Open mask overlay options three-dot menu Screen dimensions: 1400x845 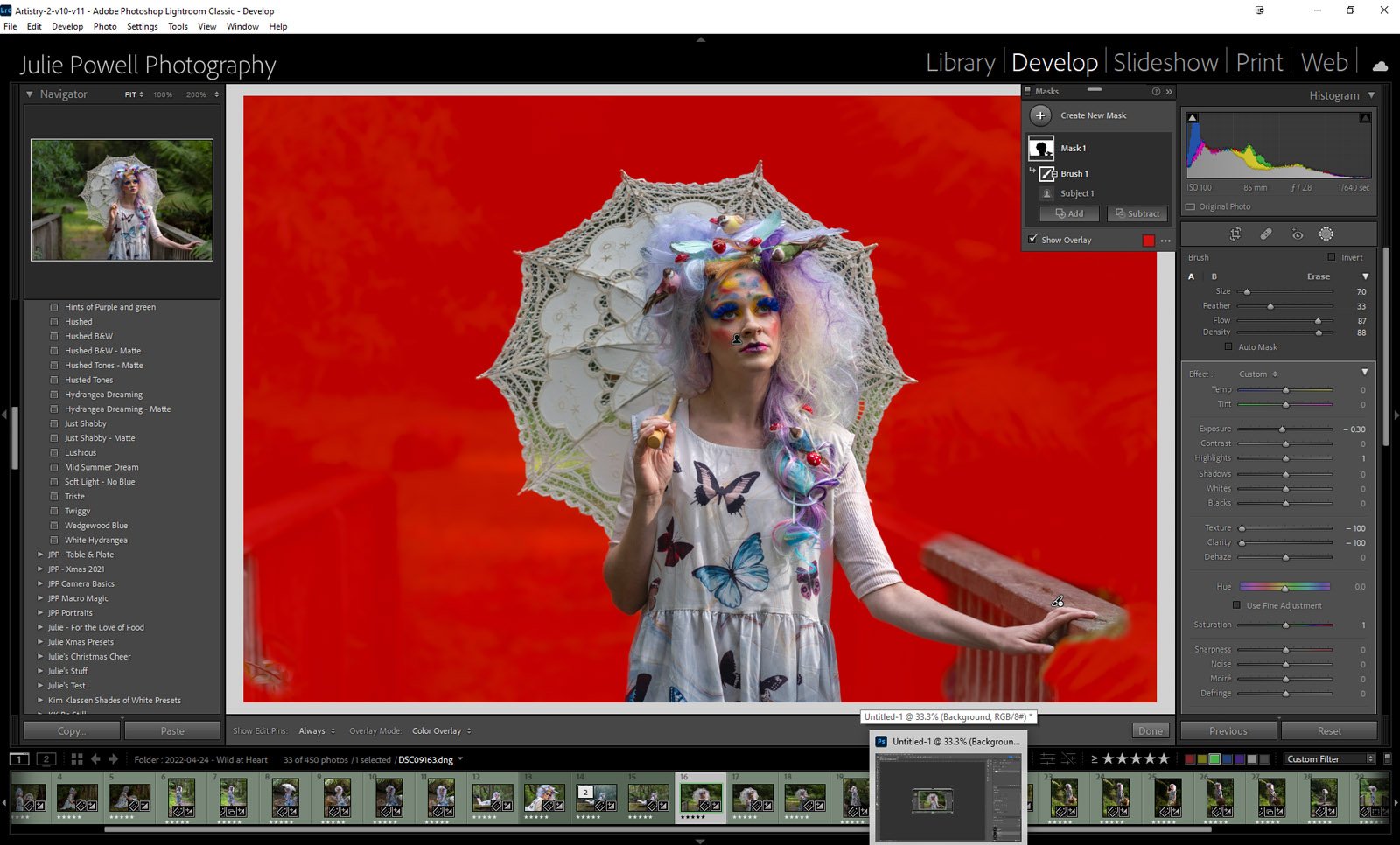click(x=1165, y=241)
